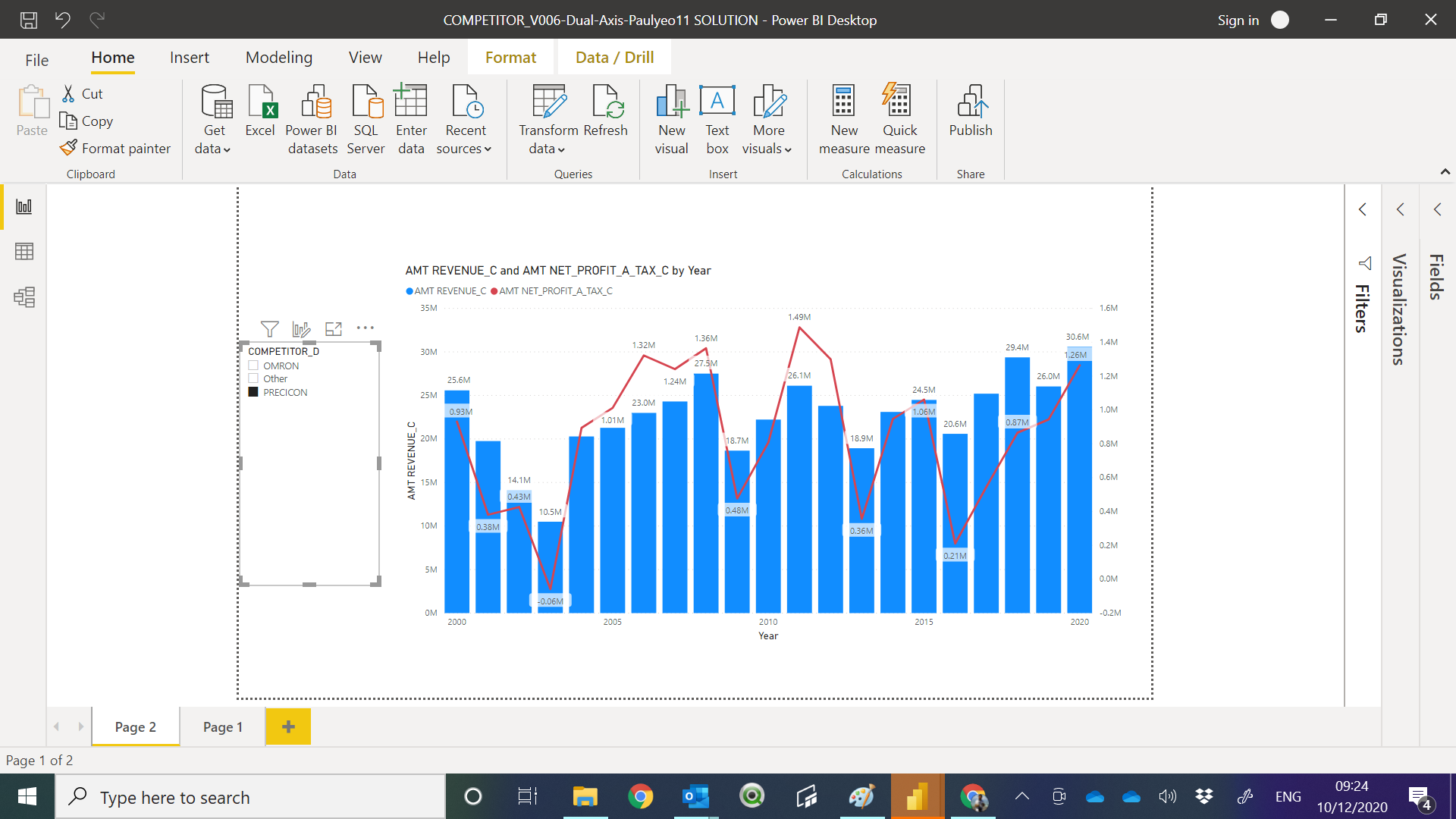Switch to the Data view icon
The width and height of the screenshot is (1456, 819).
pos(24,251)
